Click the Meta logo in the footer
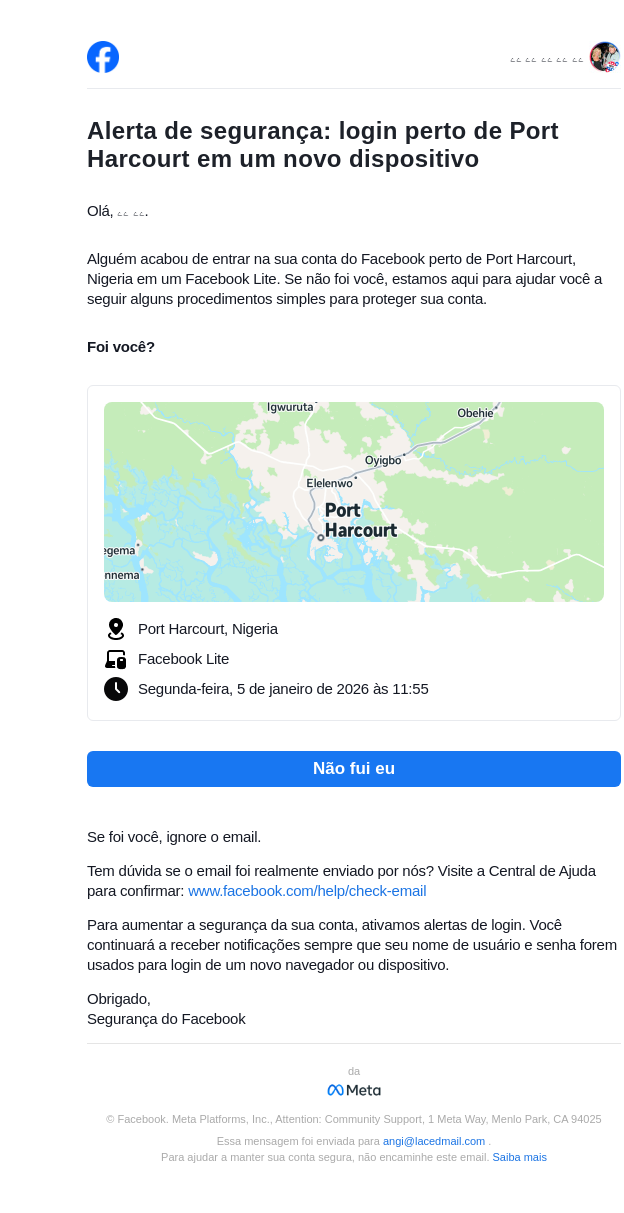This screenshot has width=624, height=1213. click(354, 1090)
